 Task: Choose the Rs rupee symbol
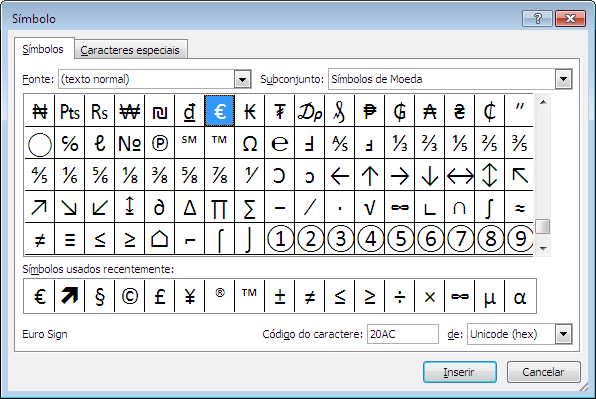pos(100,111)
